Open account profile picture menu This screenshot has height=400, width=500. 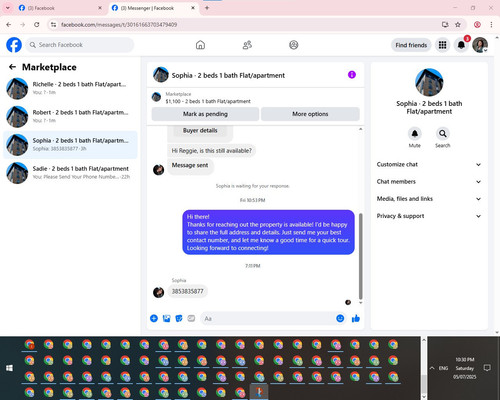[x=480, y=45]
